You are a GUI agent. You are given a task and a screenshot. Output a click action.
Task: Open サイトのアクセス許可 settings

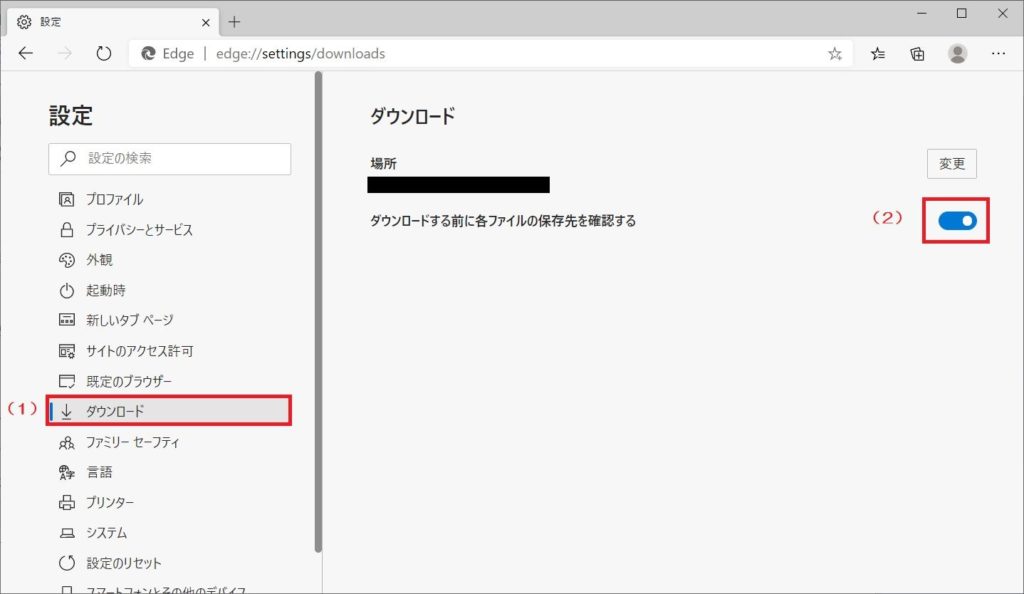point(139,351)
